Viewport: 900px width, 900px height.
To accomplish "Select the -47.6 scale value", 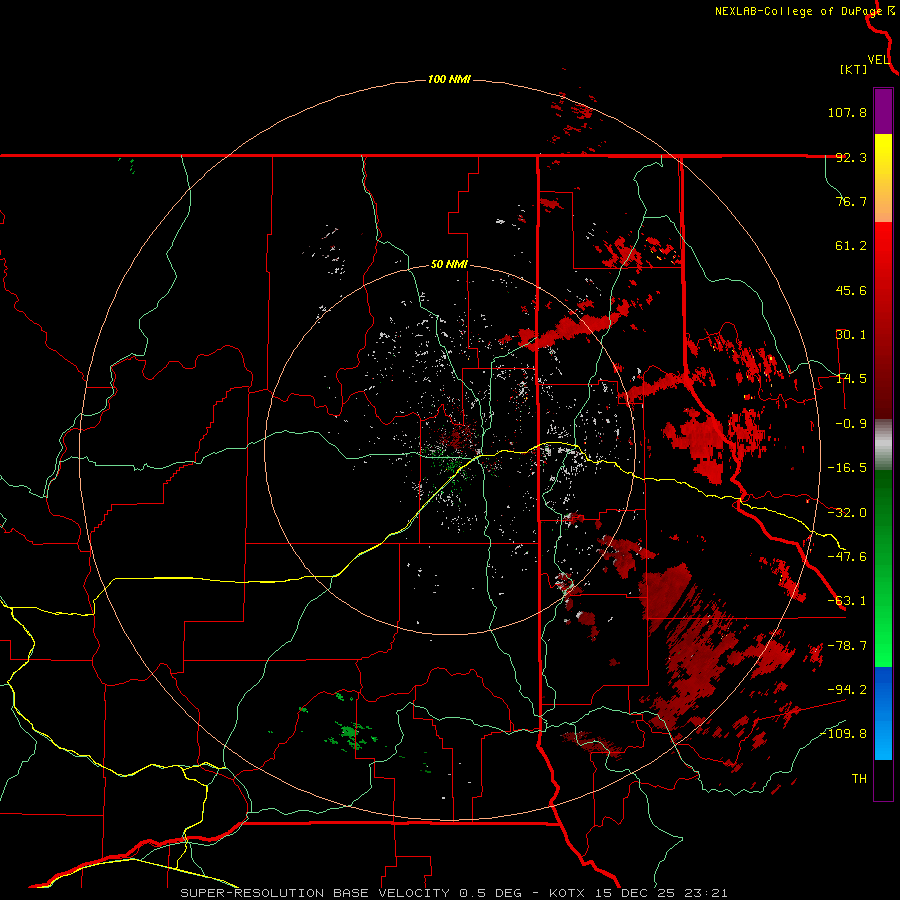I will (847, 557).
